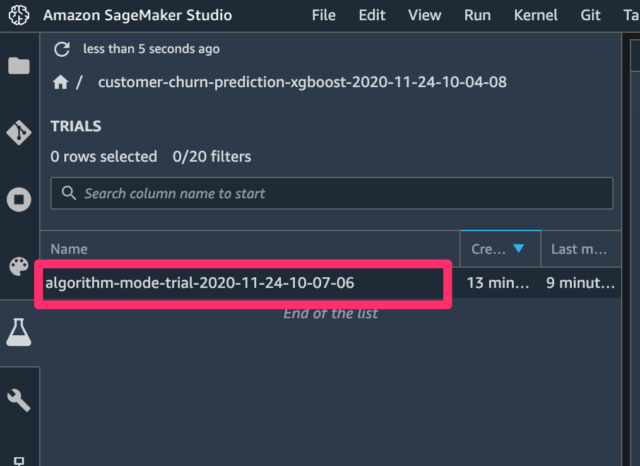The image size is (640, 466).
Task: Open the bottom sidebar endpoint icon
Action: pos(19,461)
